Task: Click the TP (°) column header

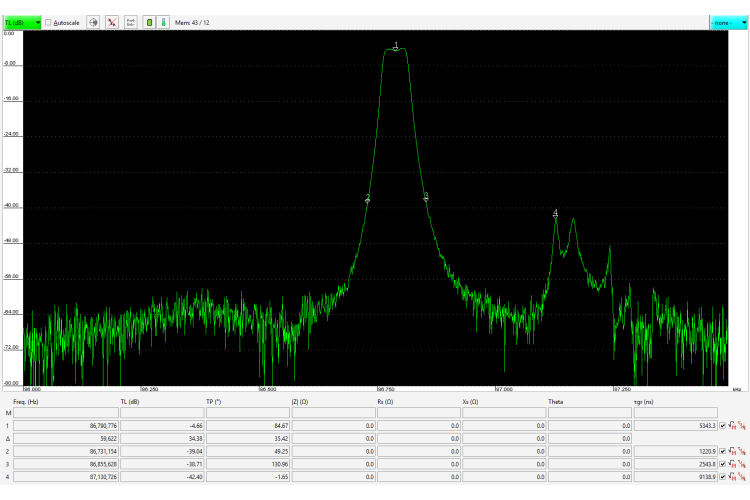Action: click(x=213, y=401)
